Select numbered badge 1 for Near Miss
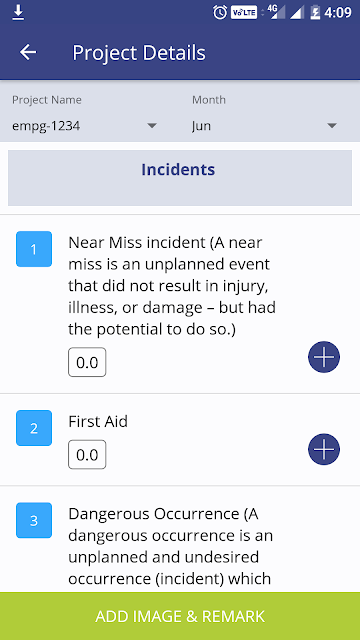This screenshot has width=360, height=640. [x=34, y=249]
